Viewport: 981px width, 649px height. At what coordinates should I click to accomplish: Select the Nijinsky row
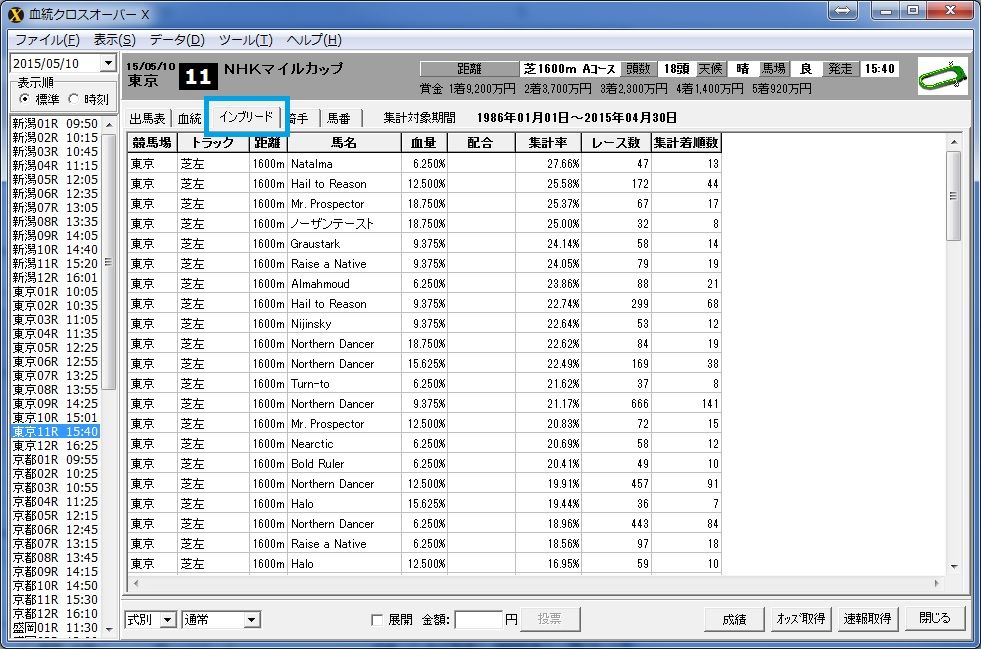tap(424, 324)
